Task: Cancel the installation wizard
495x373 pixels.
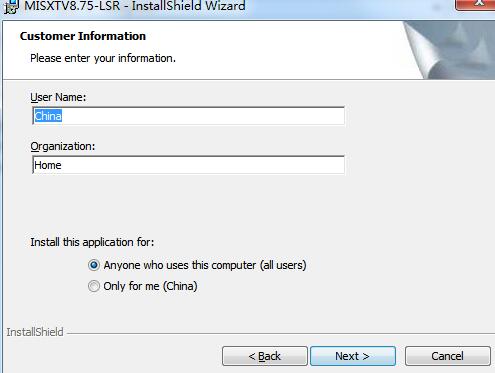Action: [x=448, y=356]
